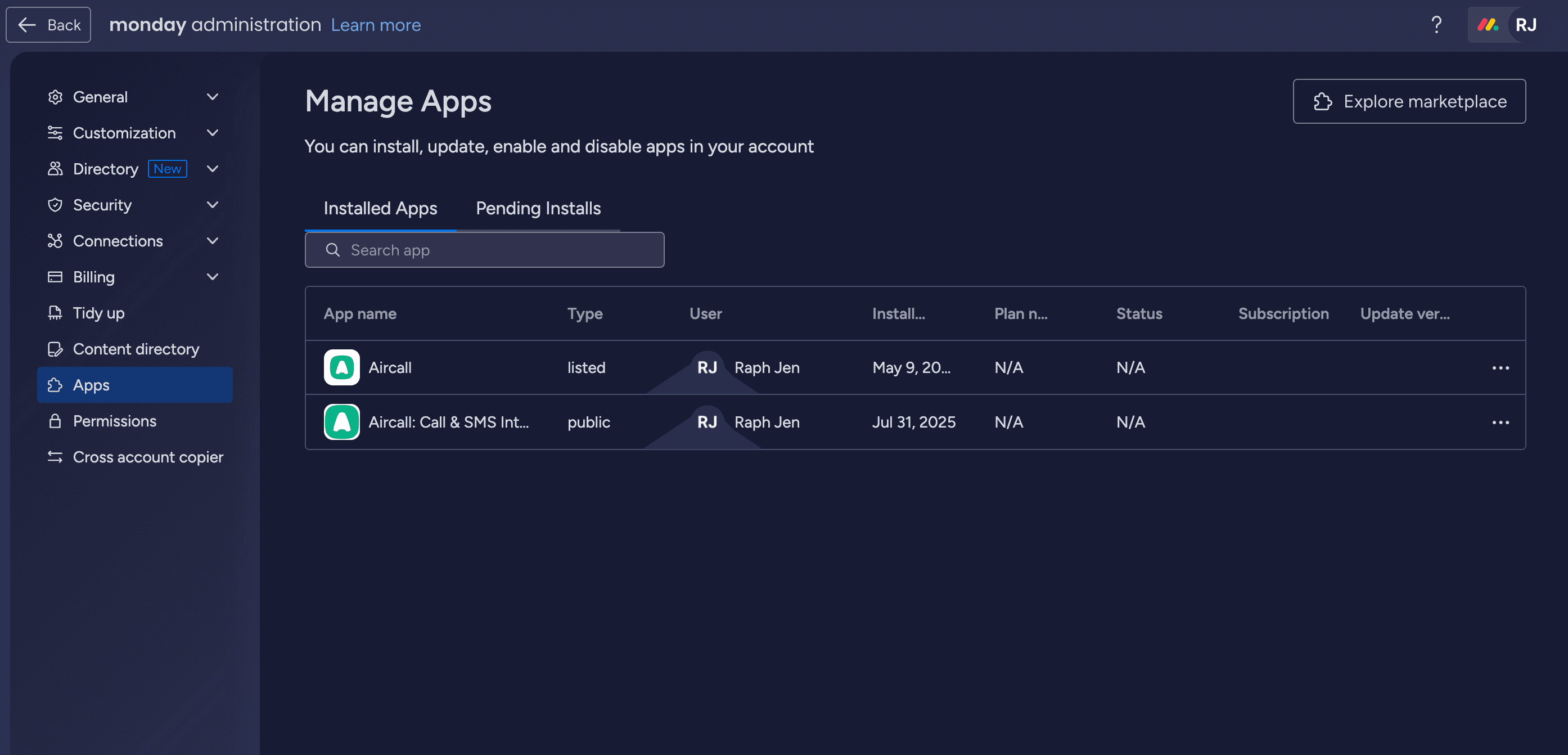Click the Explore marketplace button
This screenshot has width=1568, height=755.
pos(1408,101)
